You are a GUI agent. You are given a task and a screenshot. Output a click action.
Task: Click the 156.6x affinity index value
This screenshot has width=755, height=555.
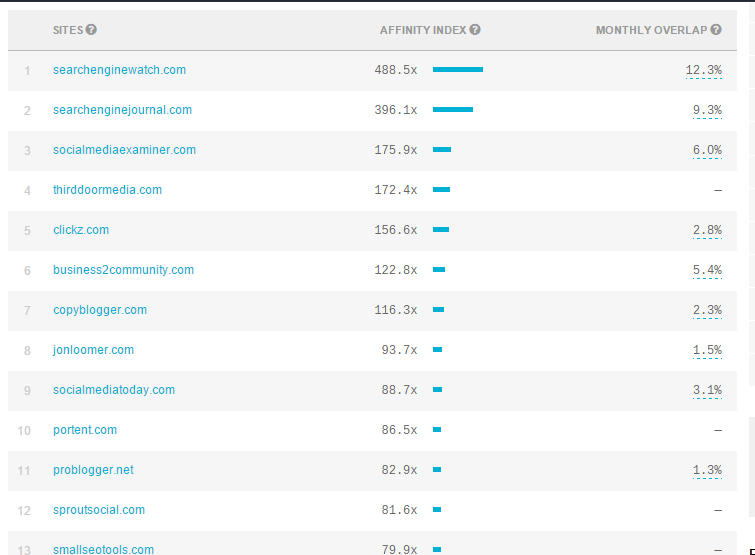point(396,230)
